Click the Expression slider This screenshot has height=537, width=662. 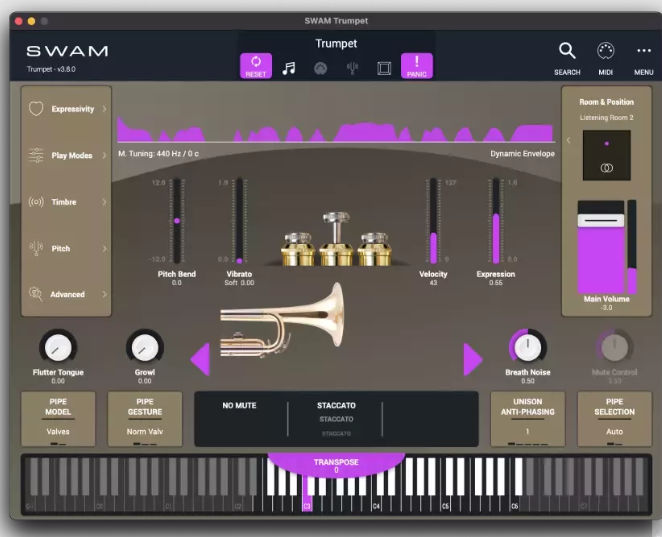pyautogui.click(x=496, y=221)
